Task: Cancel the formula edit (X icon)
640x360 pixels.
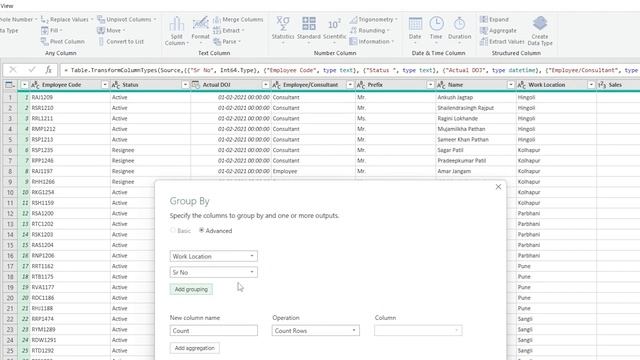Action: point(13,70)
